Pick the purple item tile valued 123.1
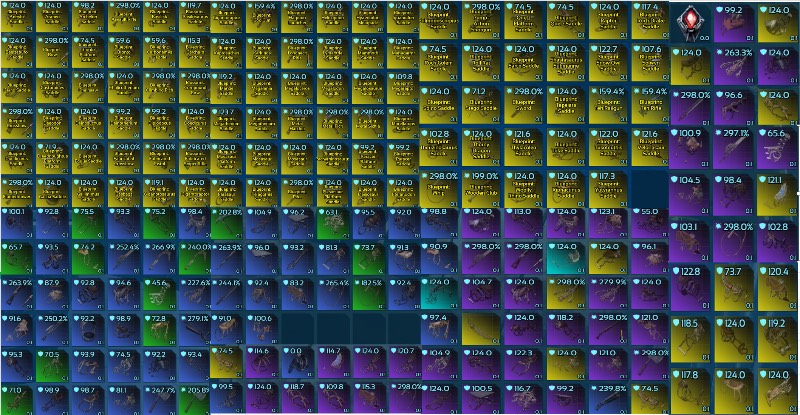Image resolution: width=800 pixels, height=415 pixels. click(608, 224)
